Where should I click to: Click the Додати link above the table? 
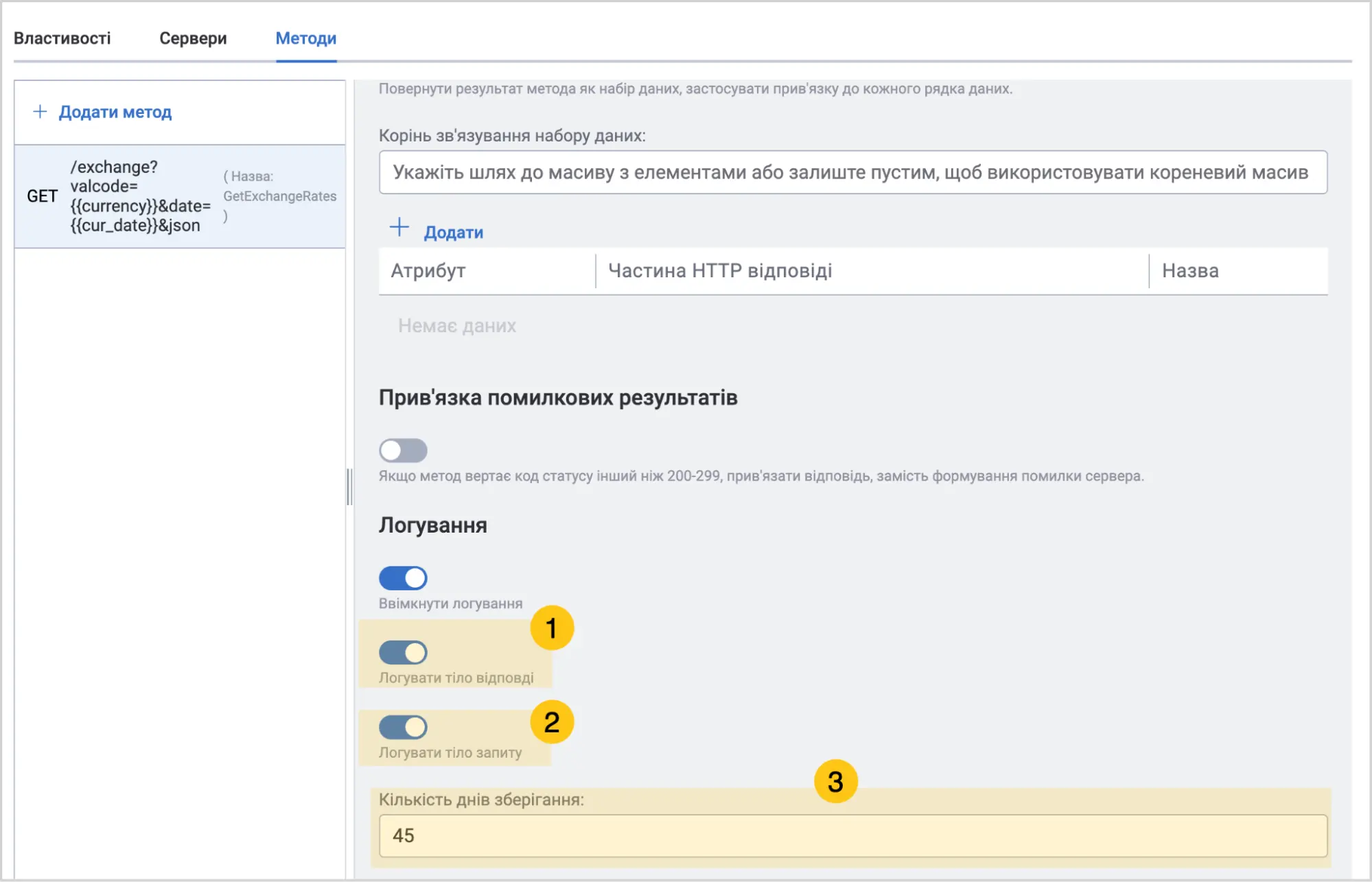tap(453, 233)
